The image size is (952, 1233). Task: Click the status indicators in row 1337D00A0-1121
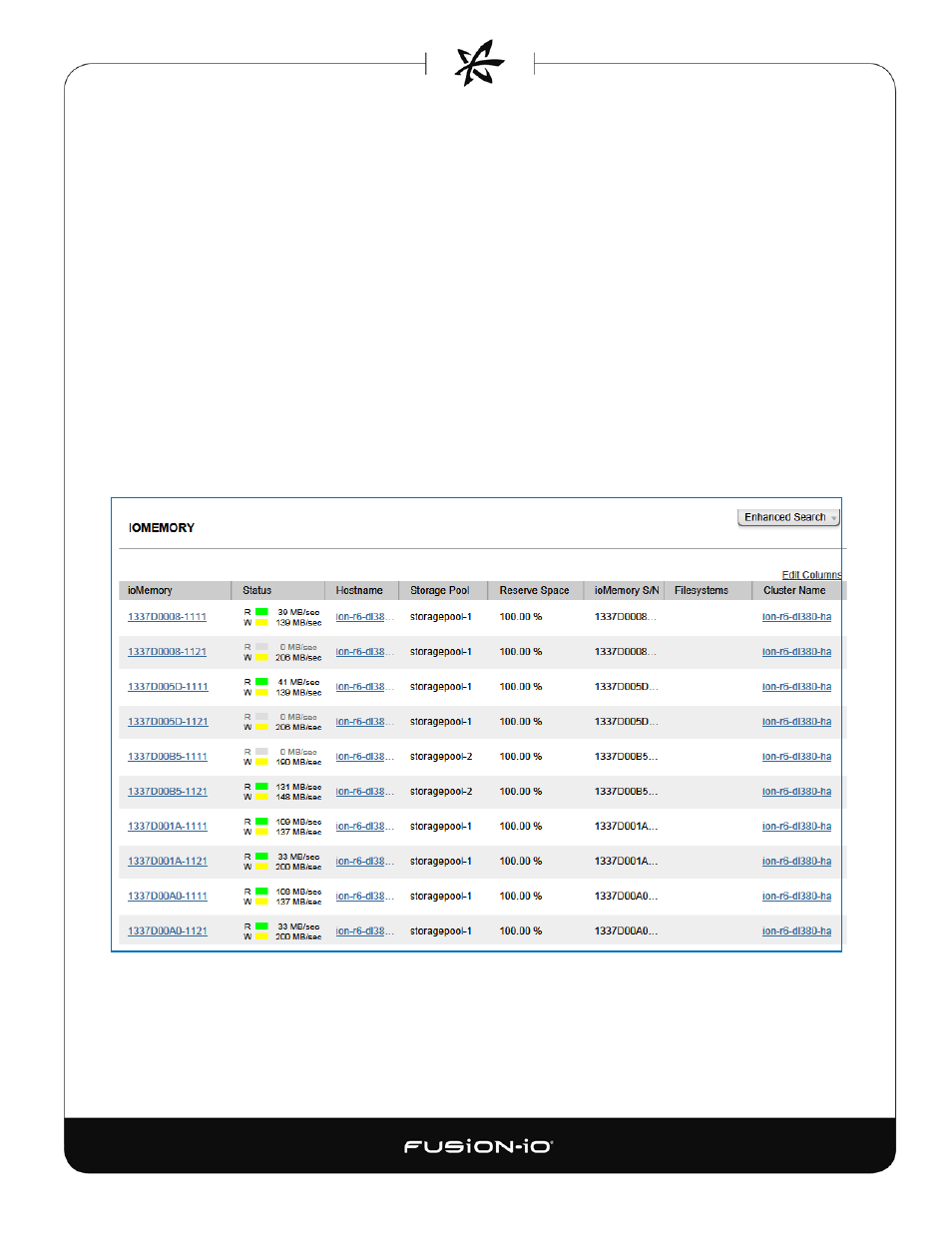tap(282, 931)
